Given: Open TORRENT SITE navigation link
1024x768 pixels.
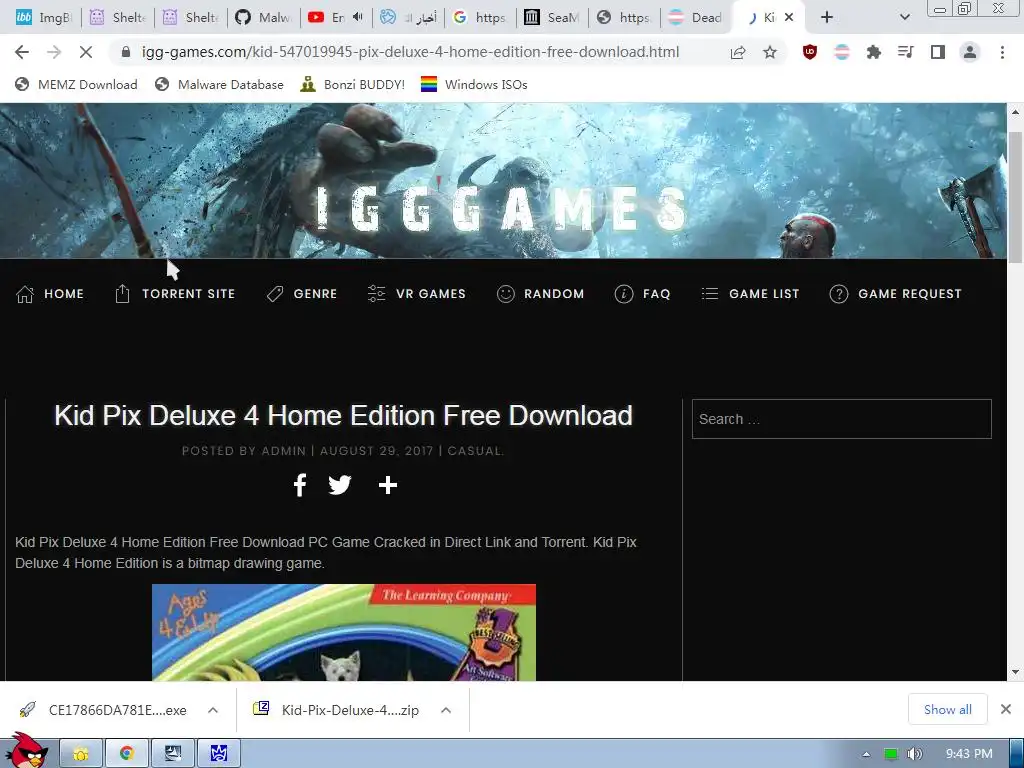Looking at the screenshot, I should pyautogui.click(x=175, y=294).
